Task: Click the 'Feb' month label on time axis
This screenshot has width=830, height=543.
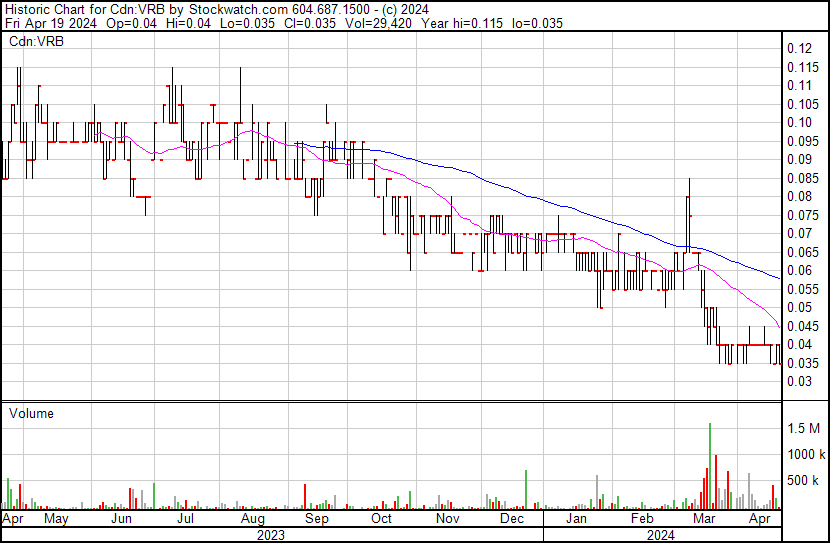Action: 642,518
